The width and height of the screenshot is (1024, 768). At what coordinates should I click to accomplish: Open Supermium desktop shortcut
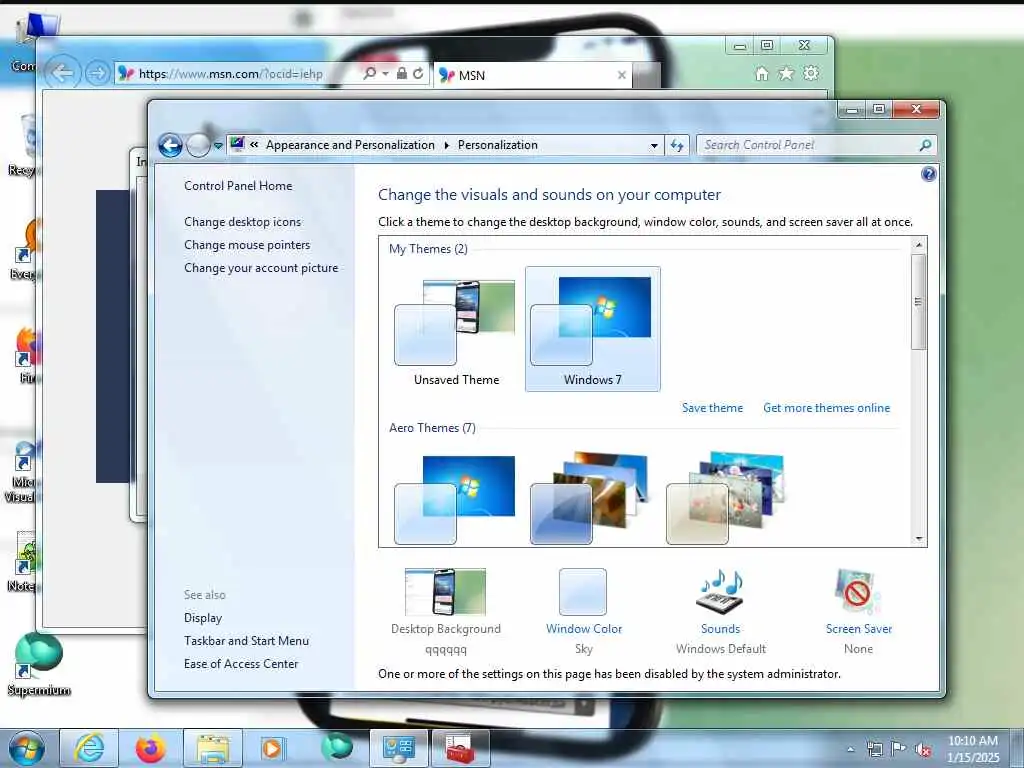pos(38,665)
